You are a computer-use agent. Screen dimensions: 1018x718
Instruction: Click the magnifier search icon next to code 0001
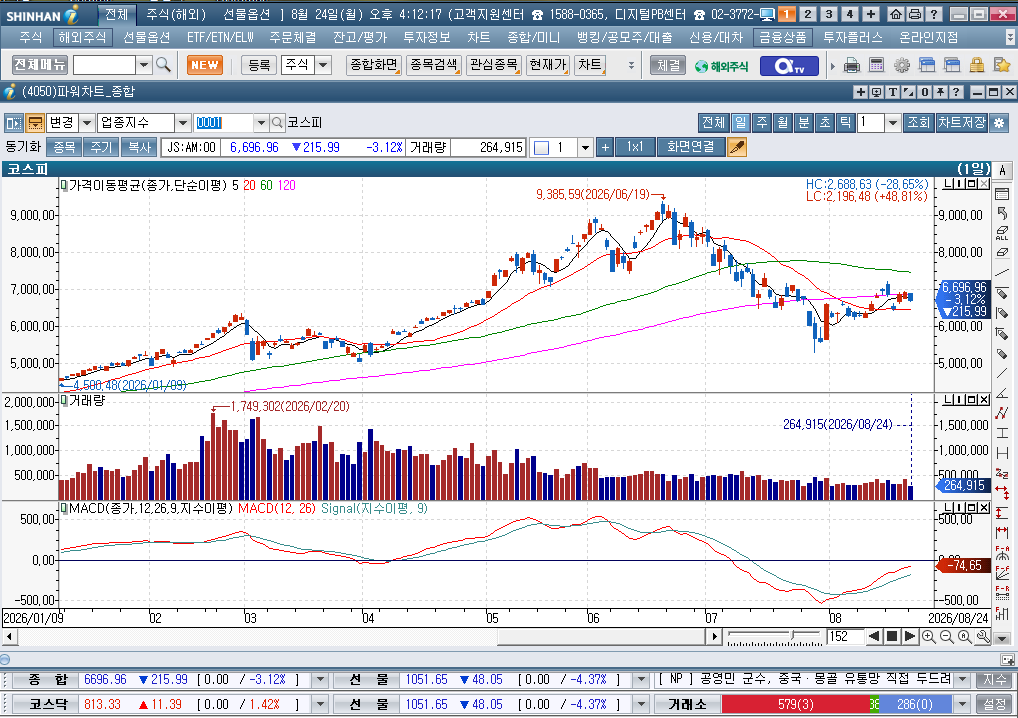point(277,123)
